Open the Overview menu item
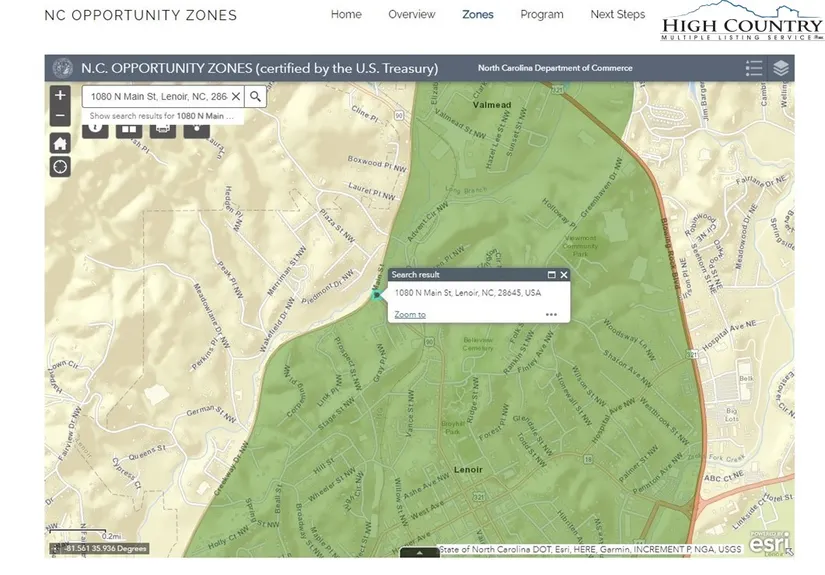 (x=411, y=15)
